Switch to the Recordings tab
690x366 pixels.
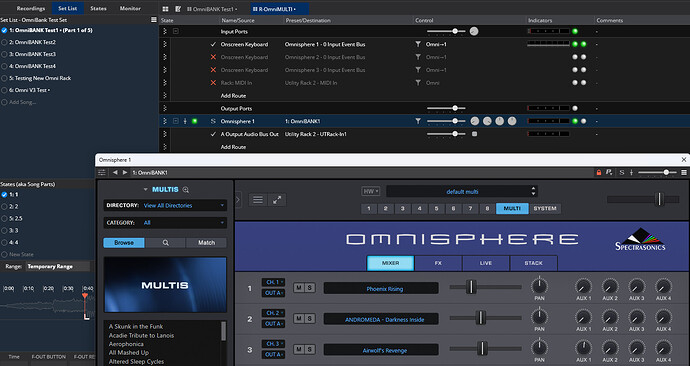click(31, 8)
